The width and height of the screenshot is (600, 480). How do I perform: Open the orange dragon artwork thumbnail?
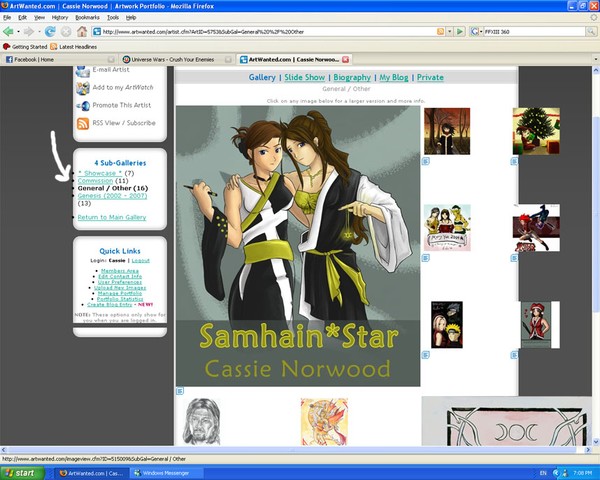click(x=324, y=421)
